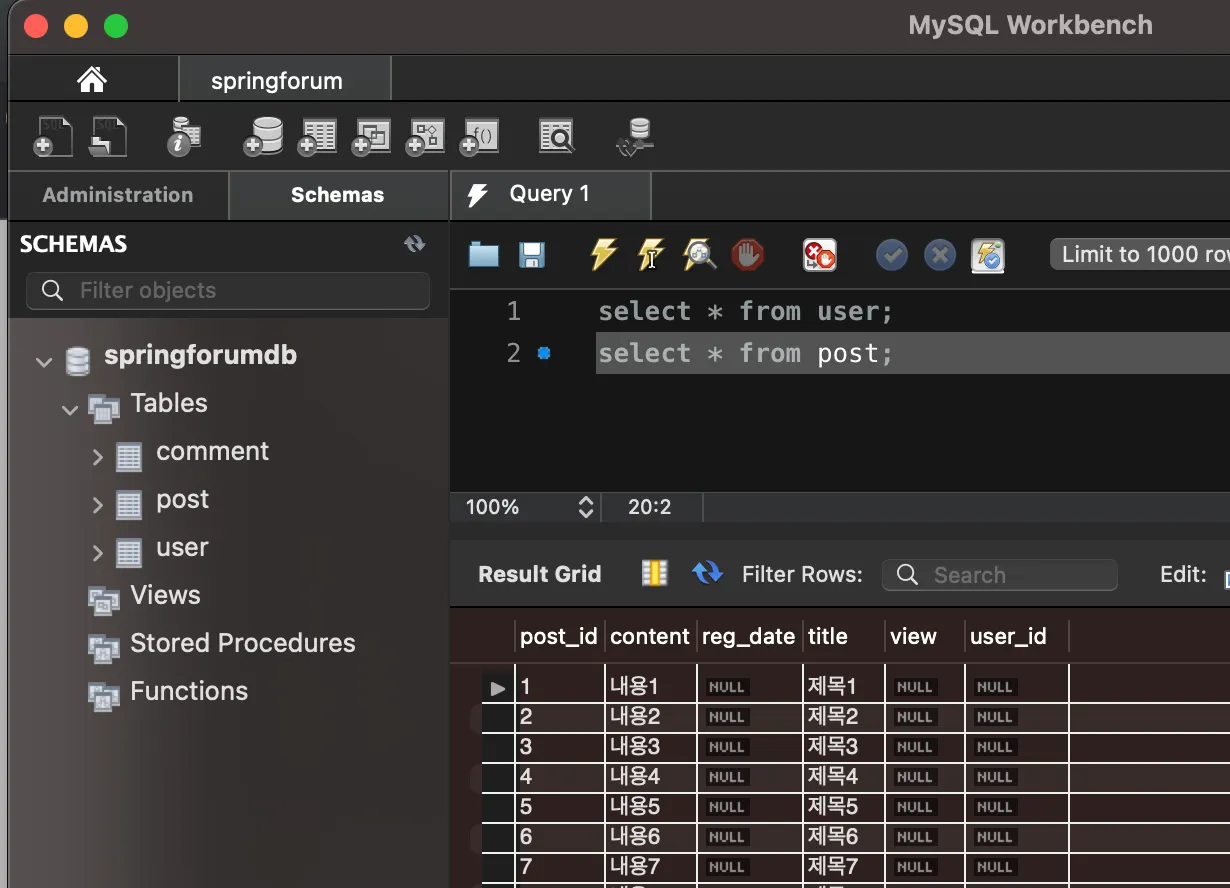Focus the Filter objects field

click(228, 291)
